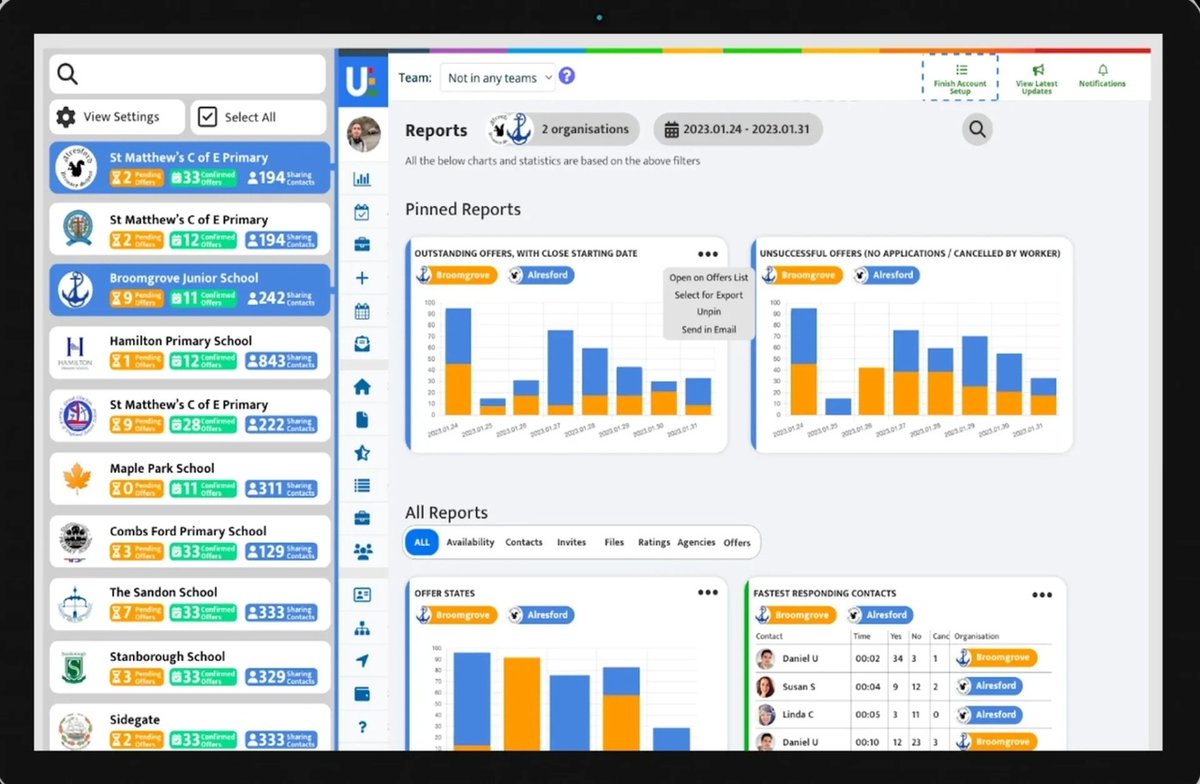1200x784 pixels.
Task: Open the Team 'Not in any teams' dropdown
Action: tap(497, 78)
